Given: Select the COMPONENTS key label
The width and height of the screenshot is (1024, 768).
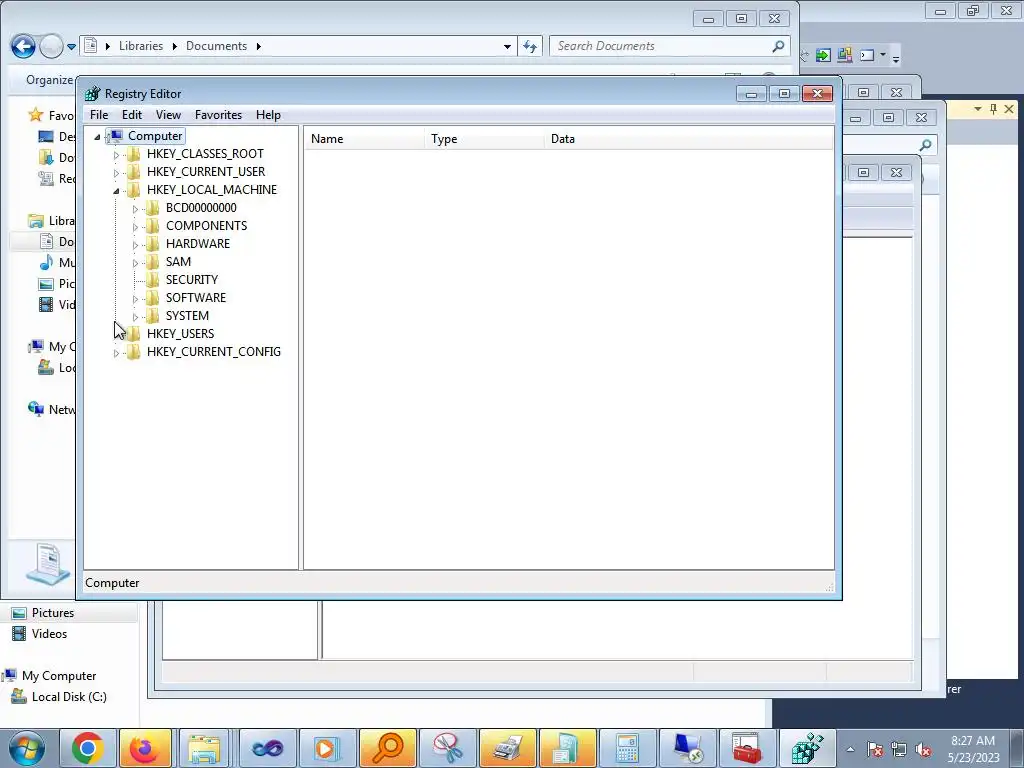Looking at the screenshot, I should (206, 226).
